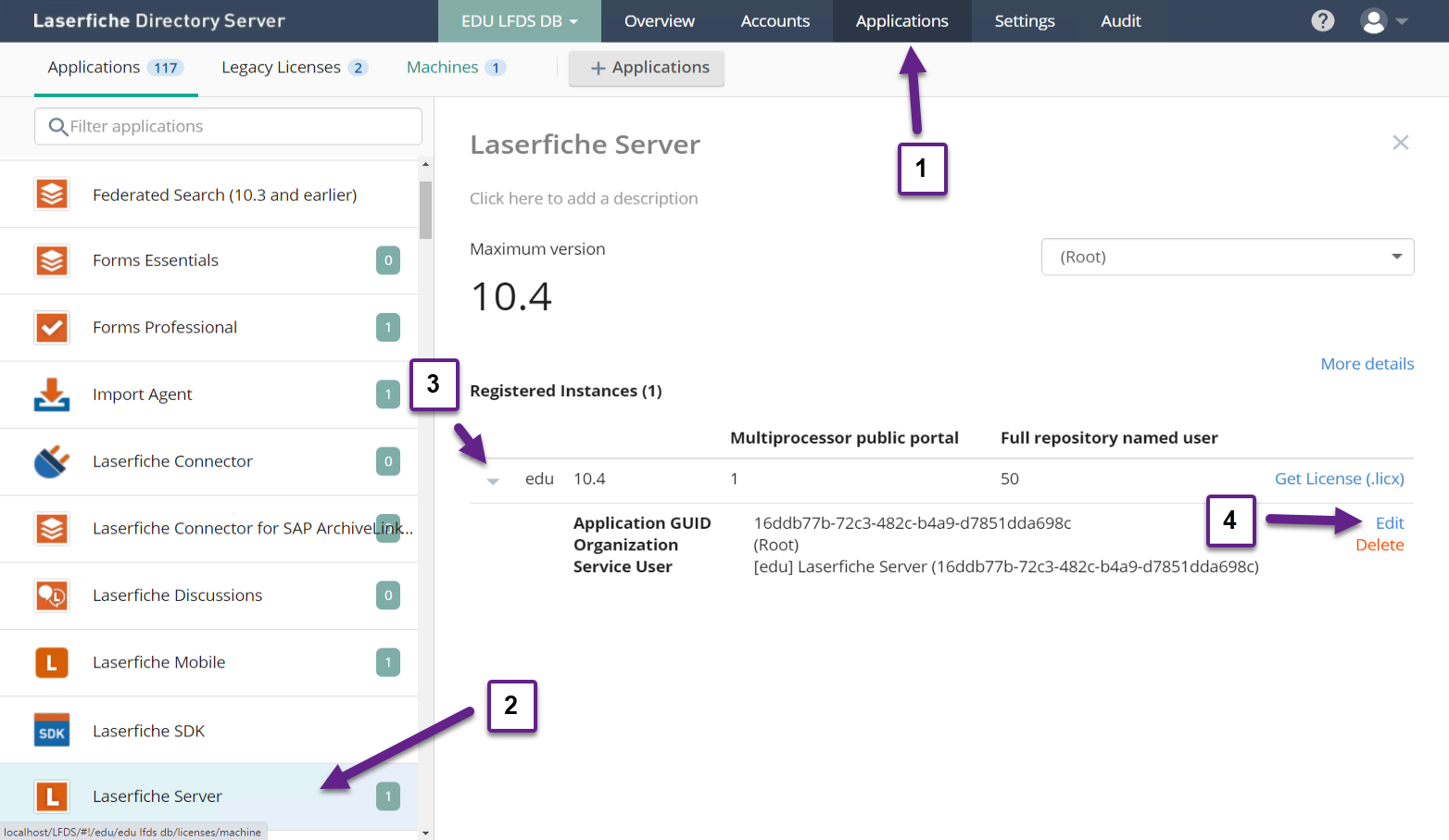Open the EDU LFDS DB dropdown
Screen dimensions: 1449x840
520,20
